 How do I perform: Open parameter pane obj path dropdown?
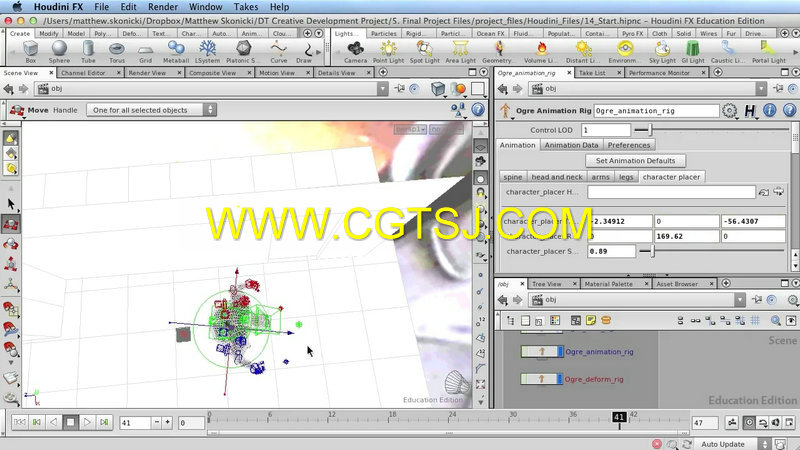pyautogui.click(x=761, y=89)
